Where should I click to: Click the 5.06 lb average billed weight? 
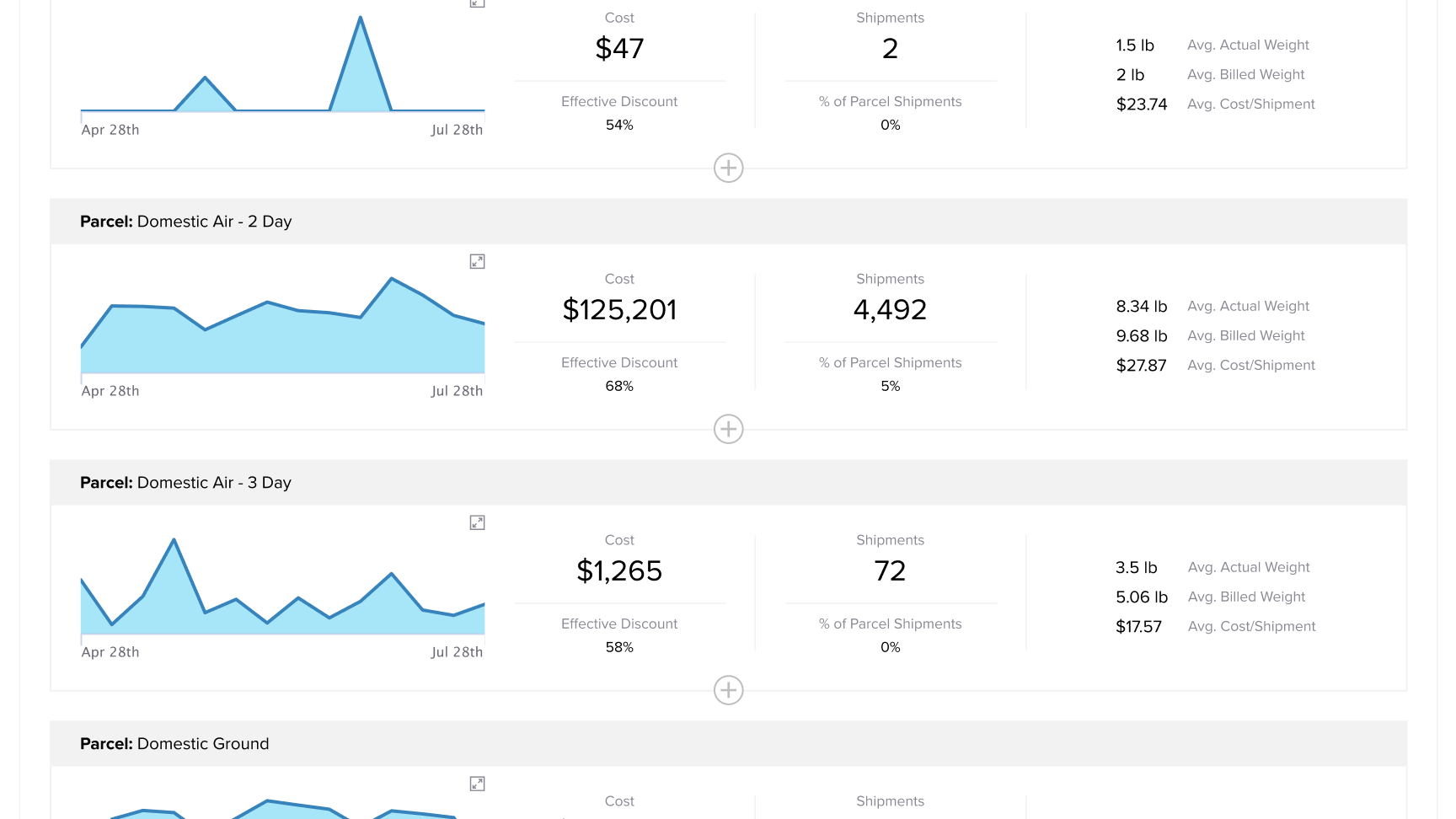(x=1142, y=597)
